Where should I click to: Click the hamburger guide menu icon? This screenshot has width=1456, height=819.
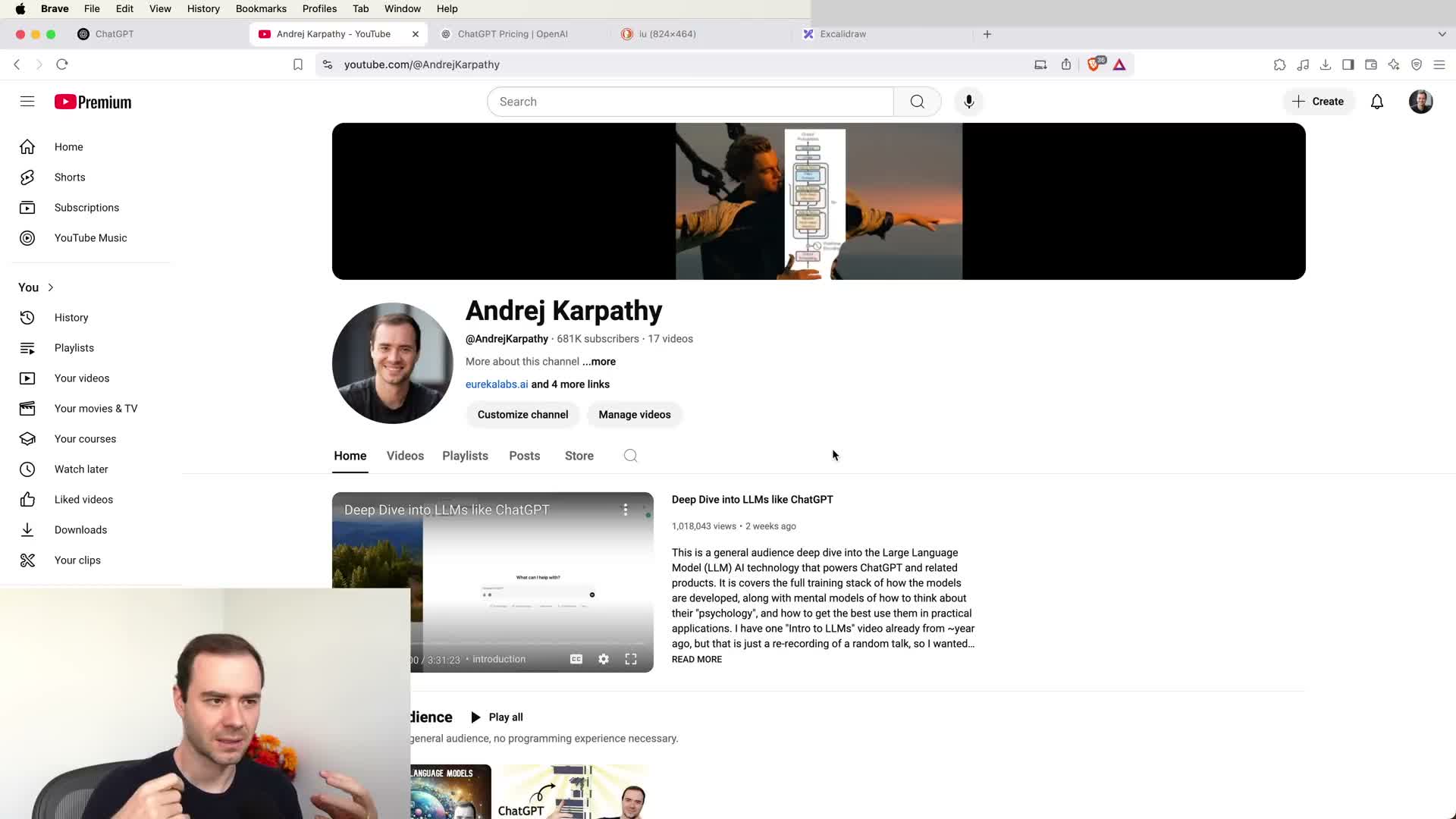click(x=27, y=102)
